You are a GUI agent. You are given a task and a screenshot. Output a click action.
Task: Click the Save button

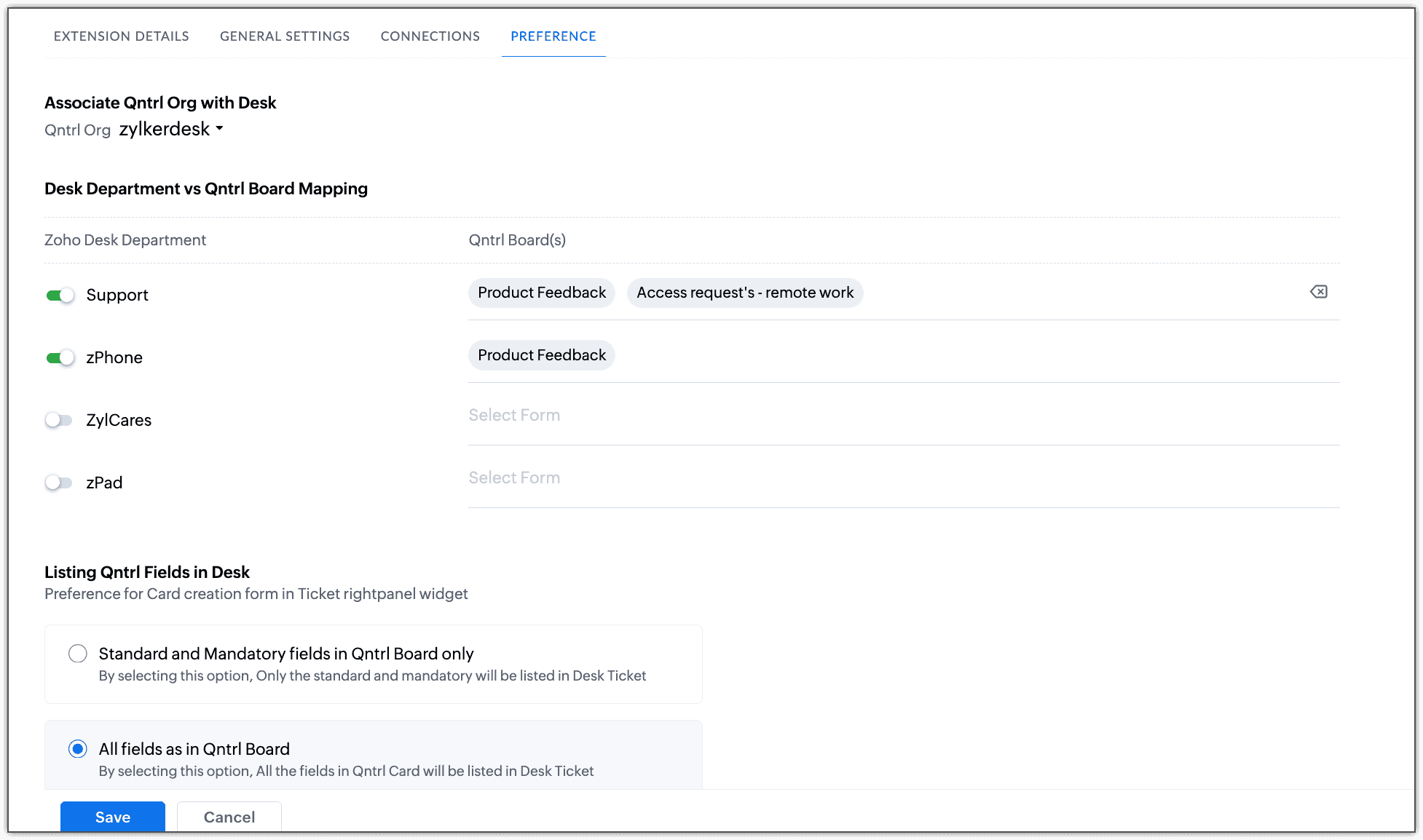113,817
